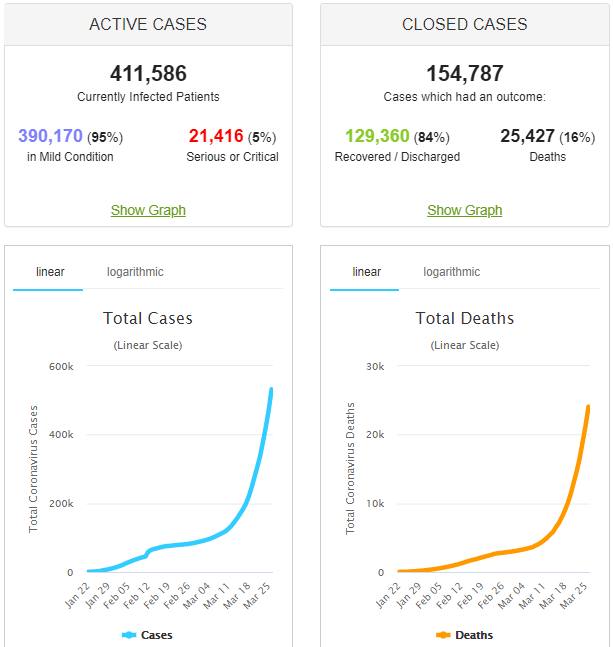
Task: Toggle the blue Cases legend marker
Action: click(x=130, y=635)
